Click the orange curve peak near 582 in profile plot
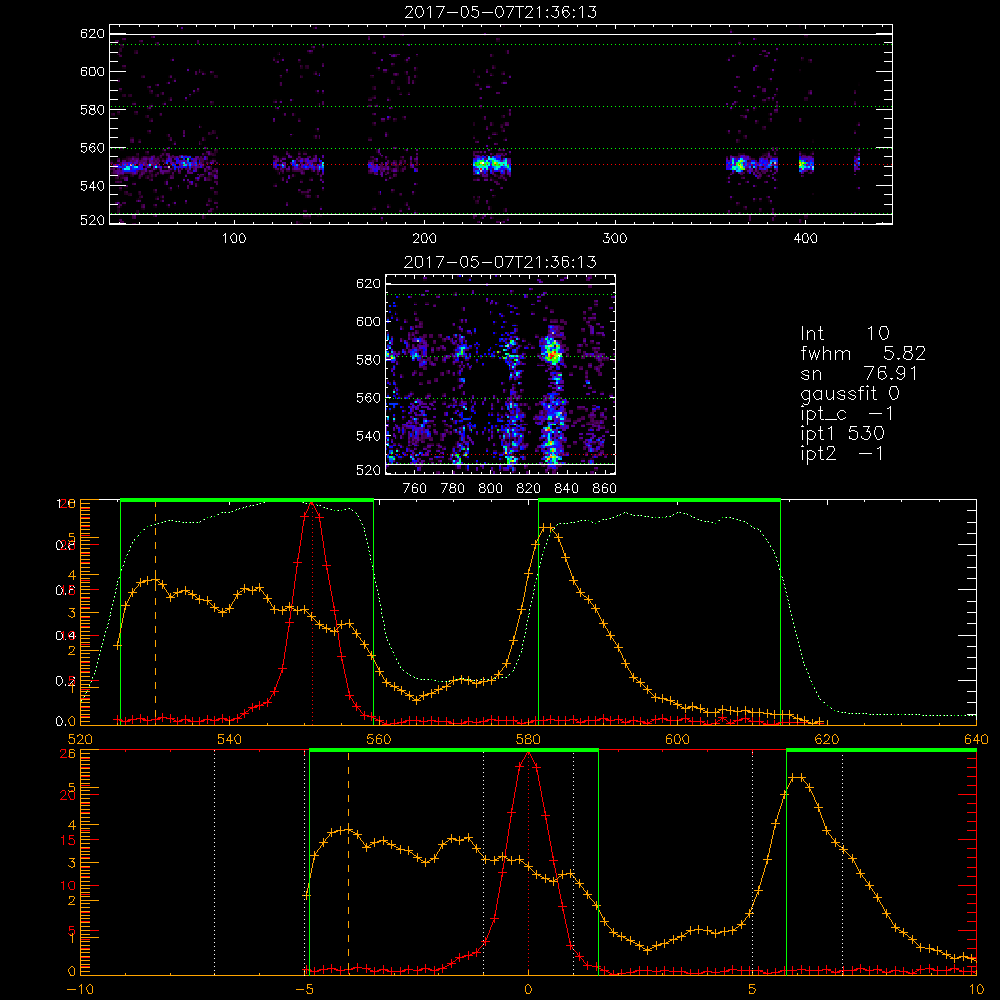 click(x=548, y=528)
